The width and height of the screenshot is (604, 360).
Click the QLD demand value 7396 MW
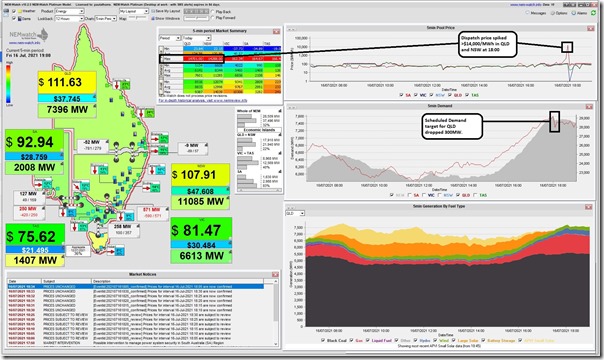click(x=67, y=110)
